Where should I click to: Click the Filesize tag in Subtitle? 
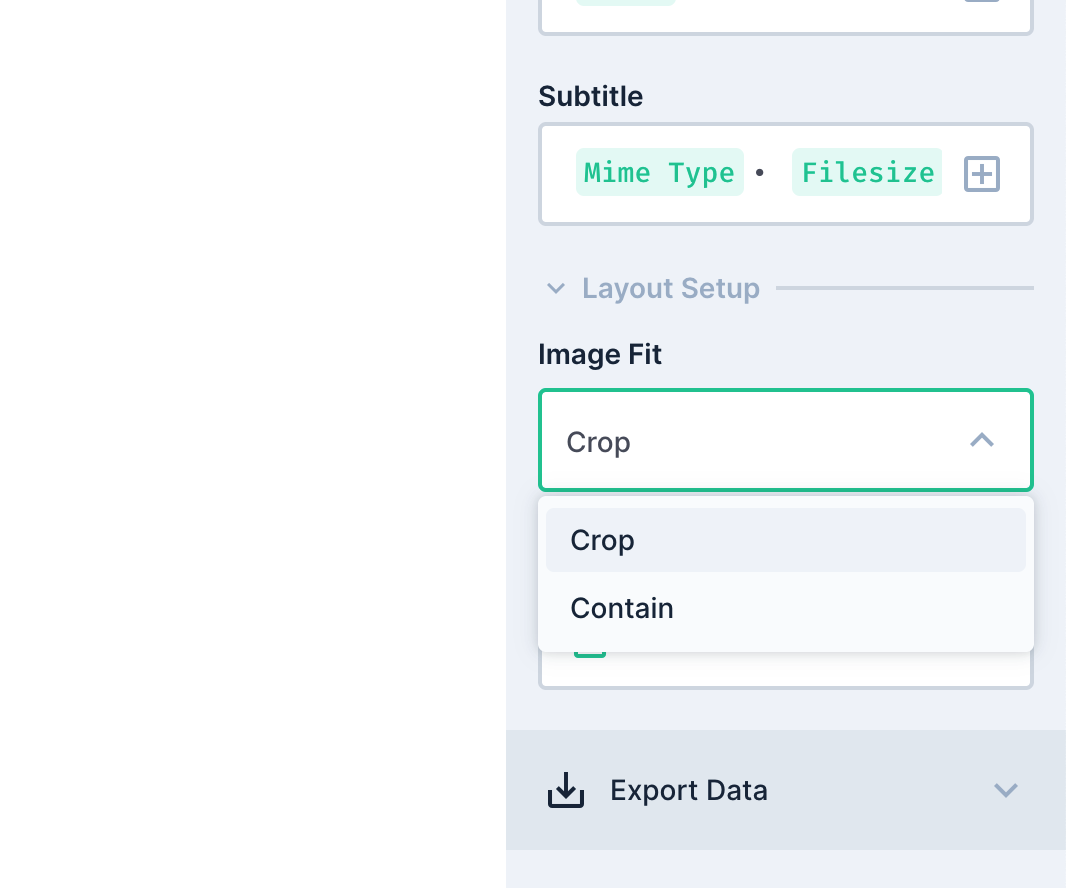pyautogui.click(x=866, y=173)
